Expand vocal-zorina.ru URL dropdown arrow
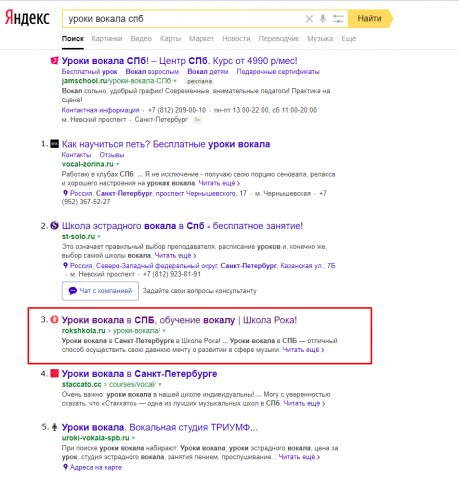459x480 pixels. pos(118,164)
